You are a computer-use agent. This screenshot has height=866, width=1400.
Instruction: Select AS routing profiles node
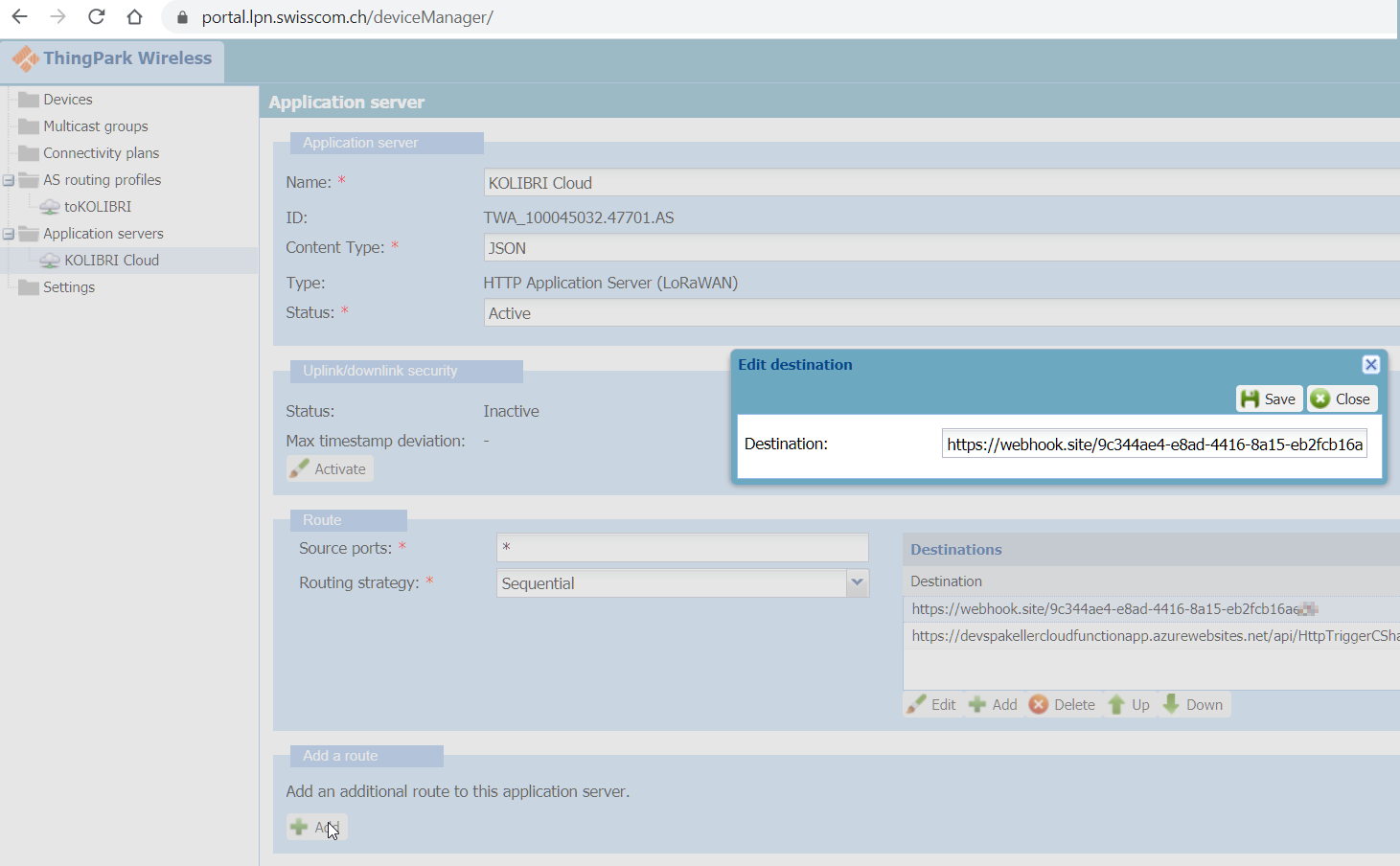coord(102,180)
